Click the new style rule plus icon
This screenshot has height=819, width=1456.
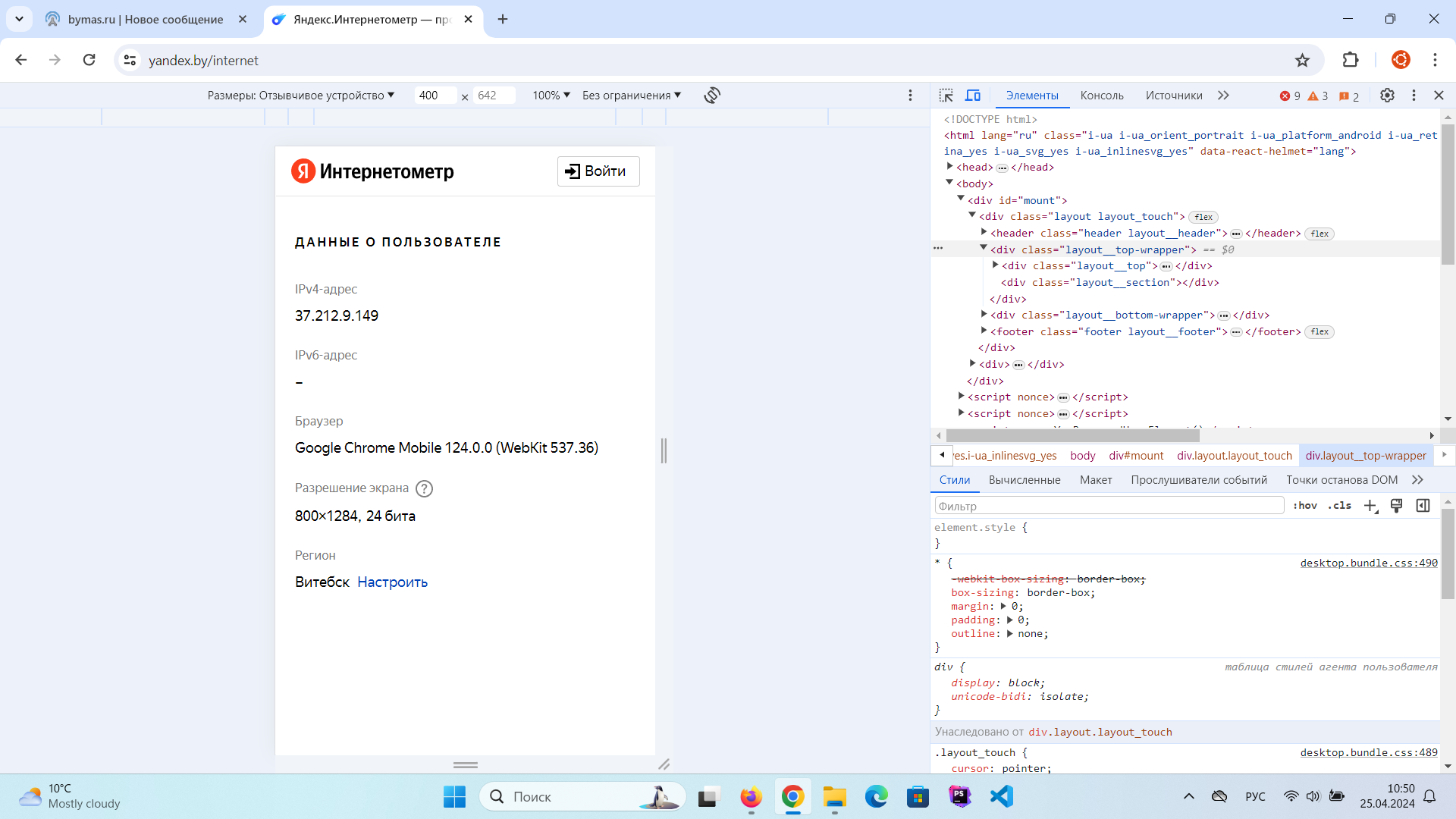(x=1370, y=506)
